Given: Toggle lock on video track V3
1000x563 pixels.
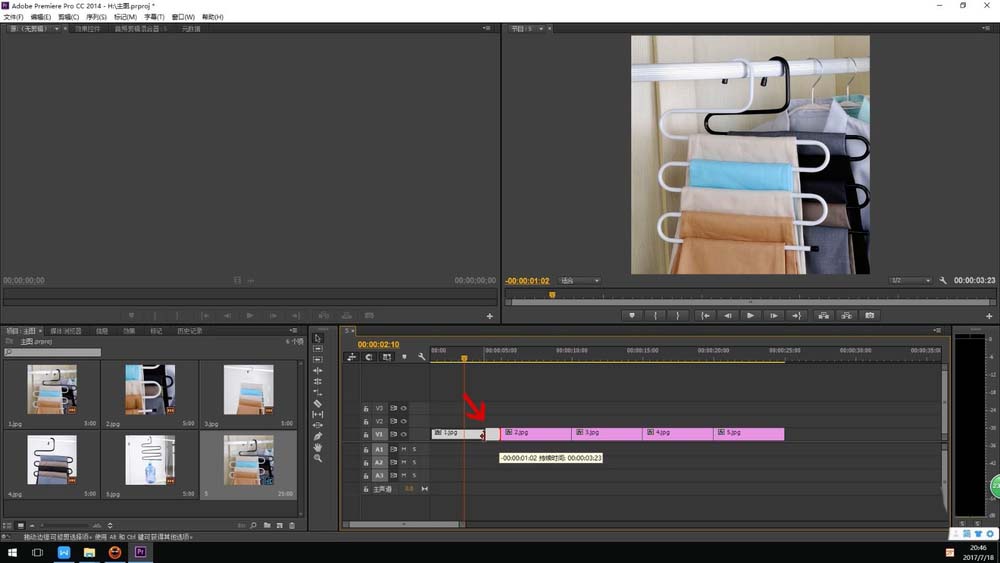Looking at the screenshot, I should point(366,408).
